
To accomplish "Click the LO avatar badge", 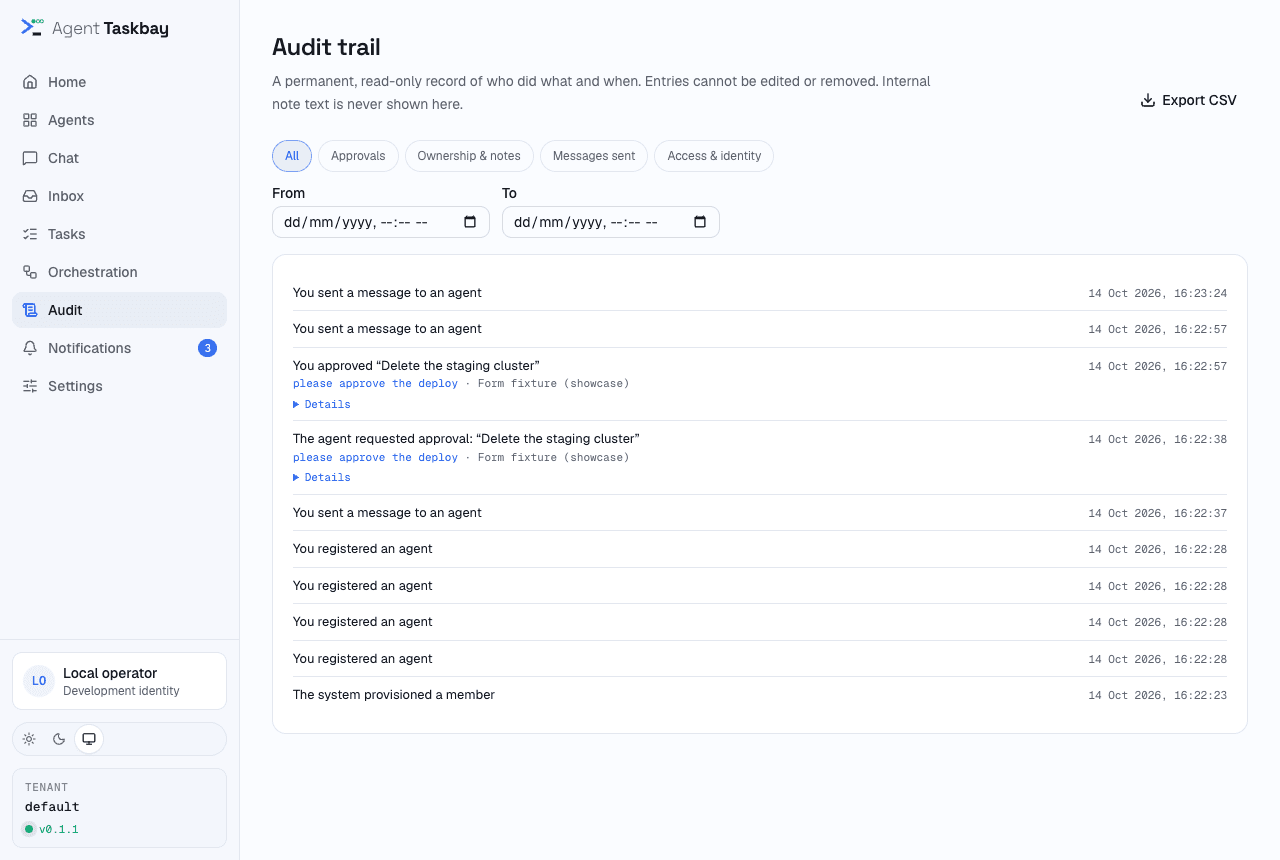I will point(39,681).
